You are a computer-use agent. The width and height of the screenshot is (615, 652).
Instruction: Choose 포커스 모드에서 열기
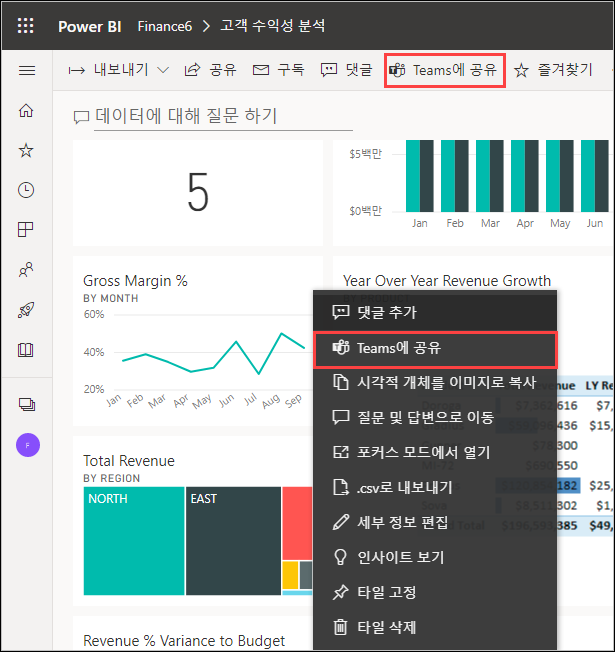(435, 452)
